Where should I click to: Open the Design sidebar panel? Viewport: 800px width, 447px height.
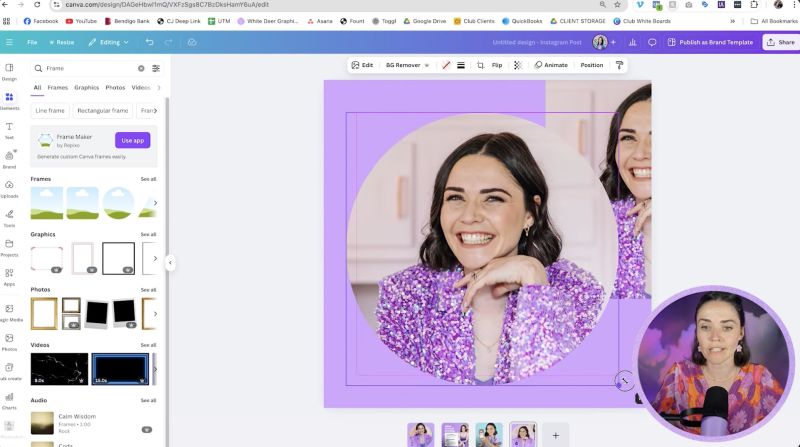pyautogui.click(x=9, y=72)
